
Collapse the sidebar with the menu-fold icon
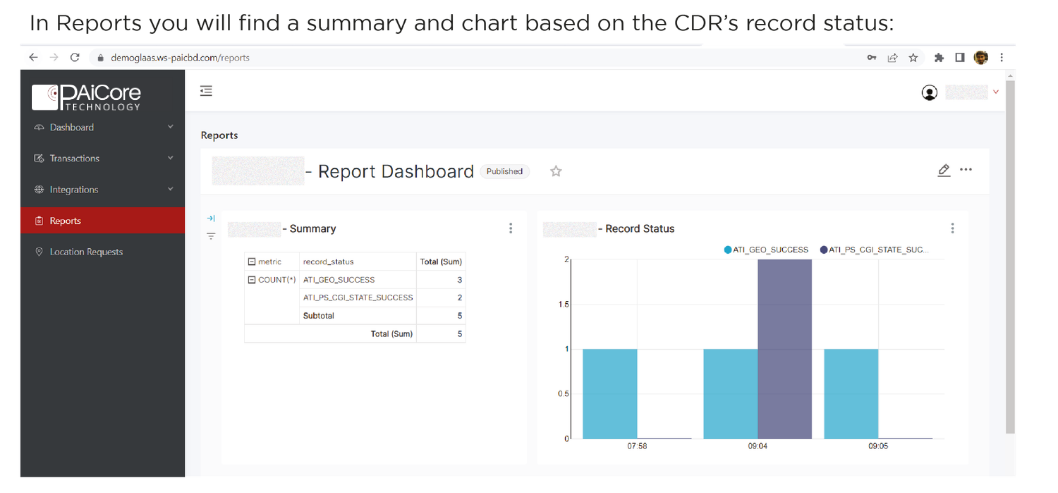point(206,91)
